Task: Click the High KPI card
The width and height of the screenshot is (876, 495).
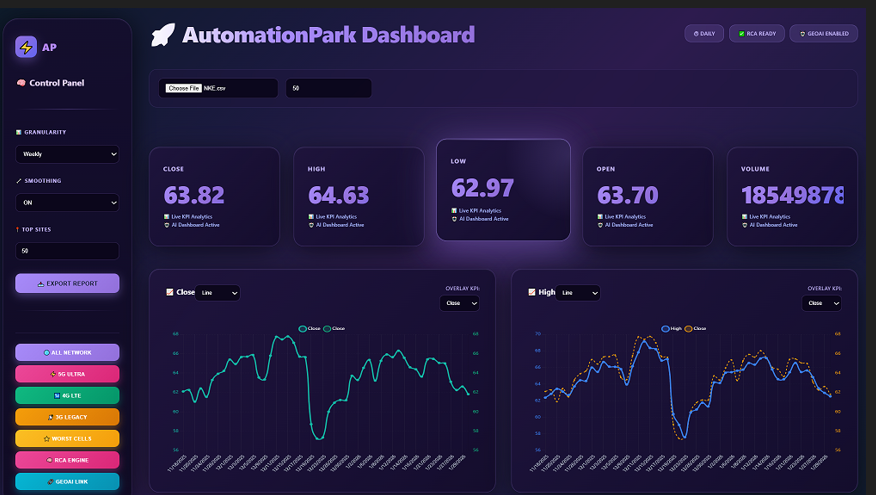Action: [359, 197]
